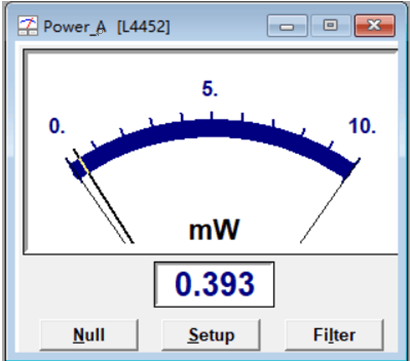Click the Null button

89,335
